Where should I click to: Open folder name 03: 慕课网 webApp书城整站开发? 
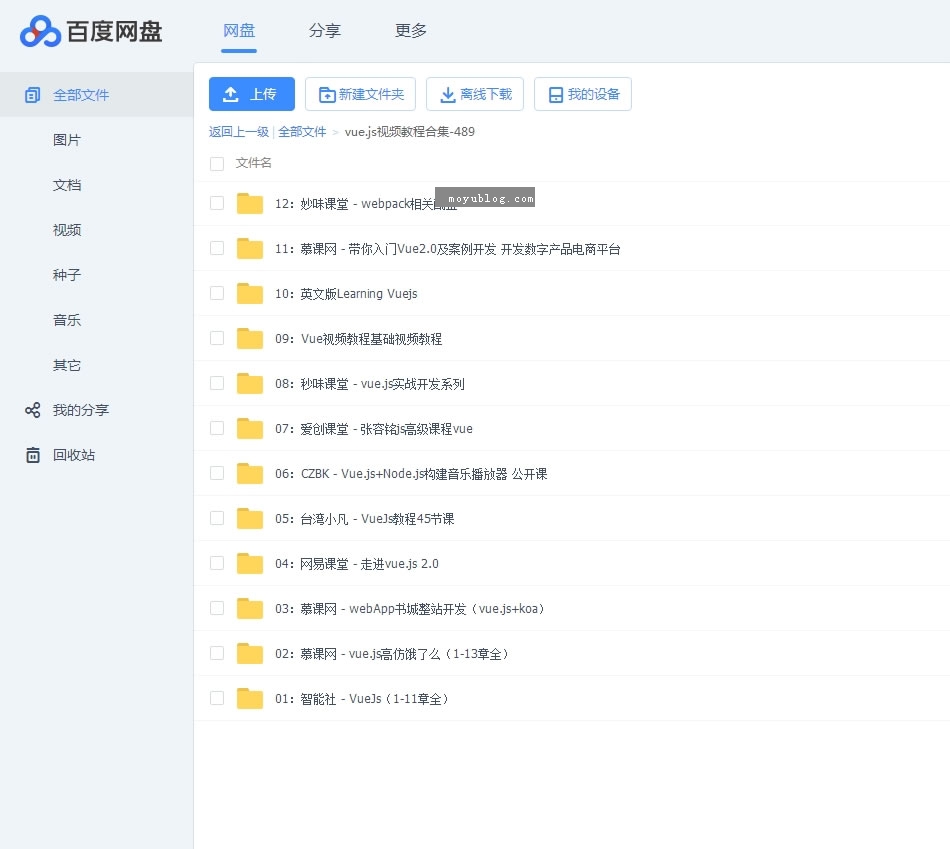tap(410, 608)
